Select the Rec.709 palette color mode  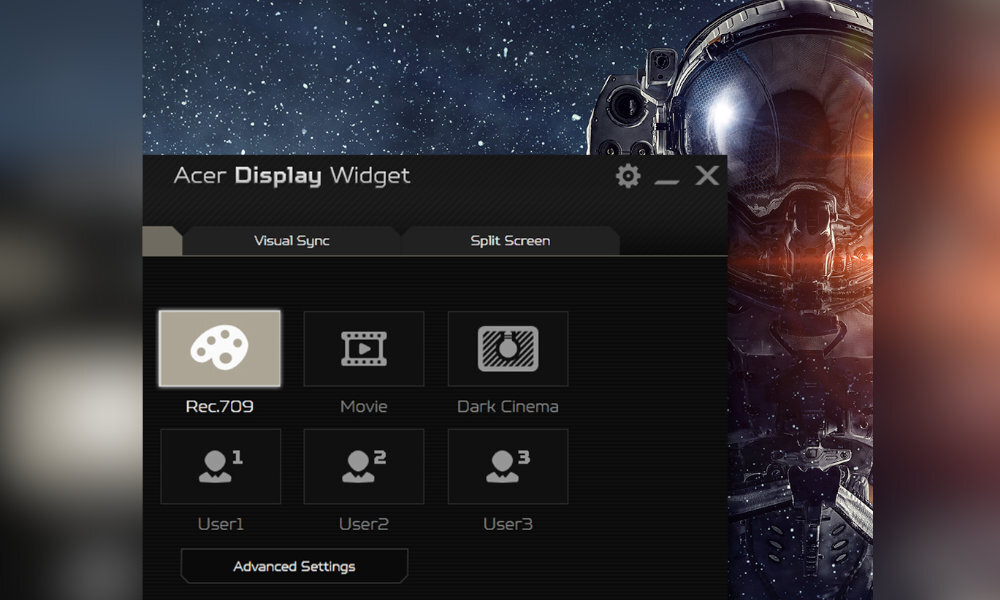[219, 348]
